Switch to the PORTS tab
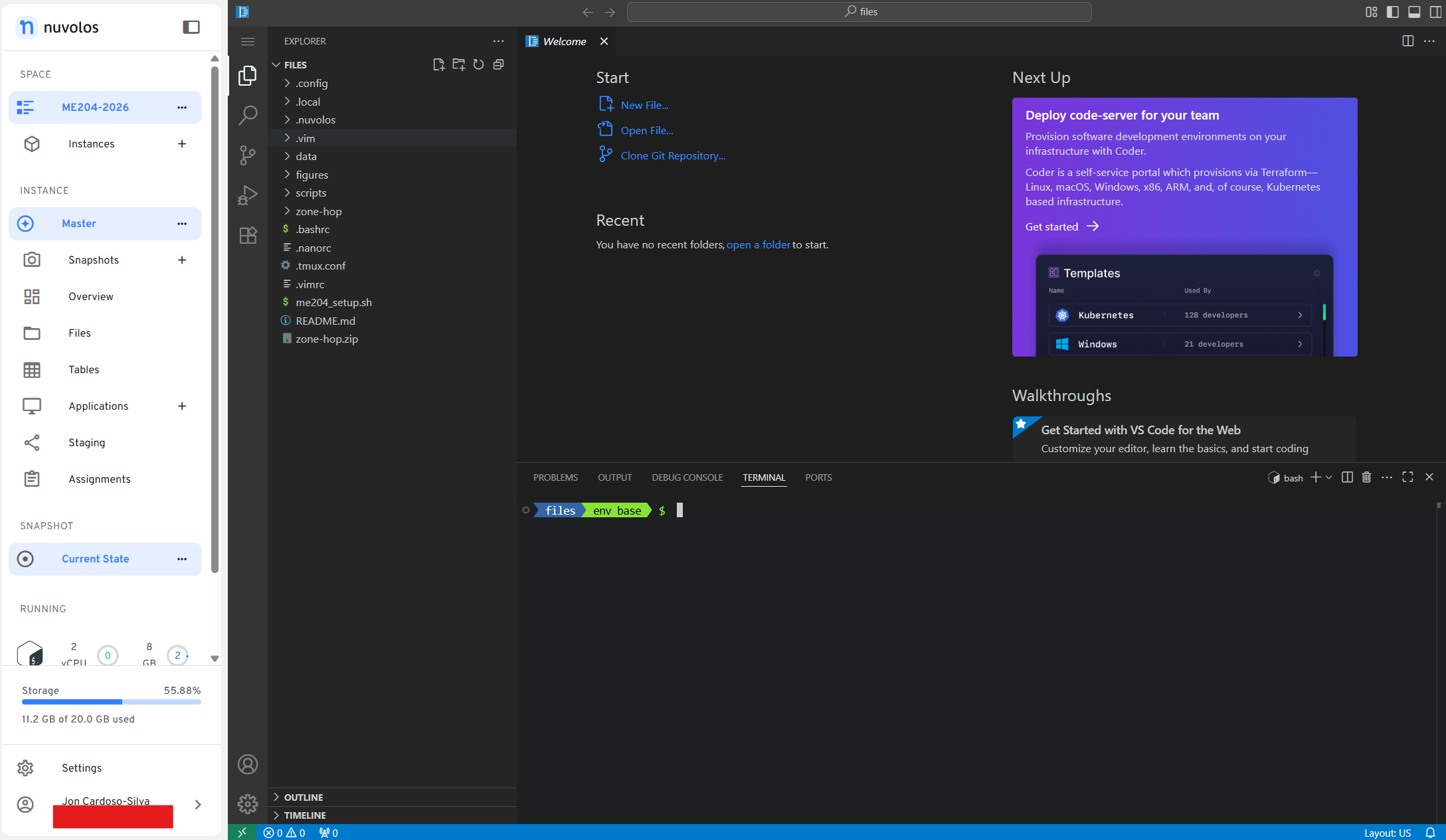Image resolution: width=1446 pixels, height=840 pixels. 818,477
